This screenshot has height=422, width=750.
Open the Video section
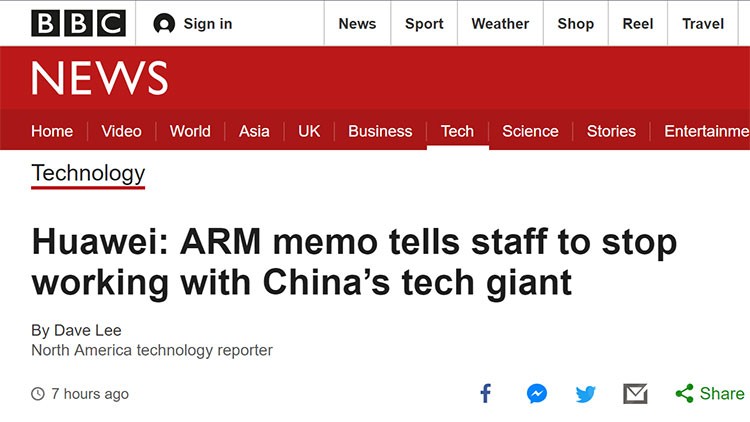click(121, 131)
